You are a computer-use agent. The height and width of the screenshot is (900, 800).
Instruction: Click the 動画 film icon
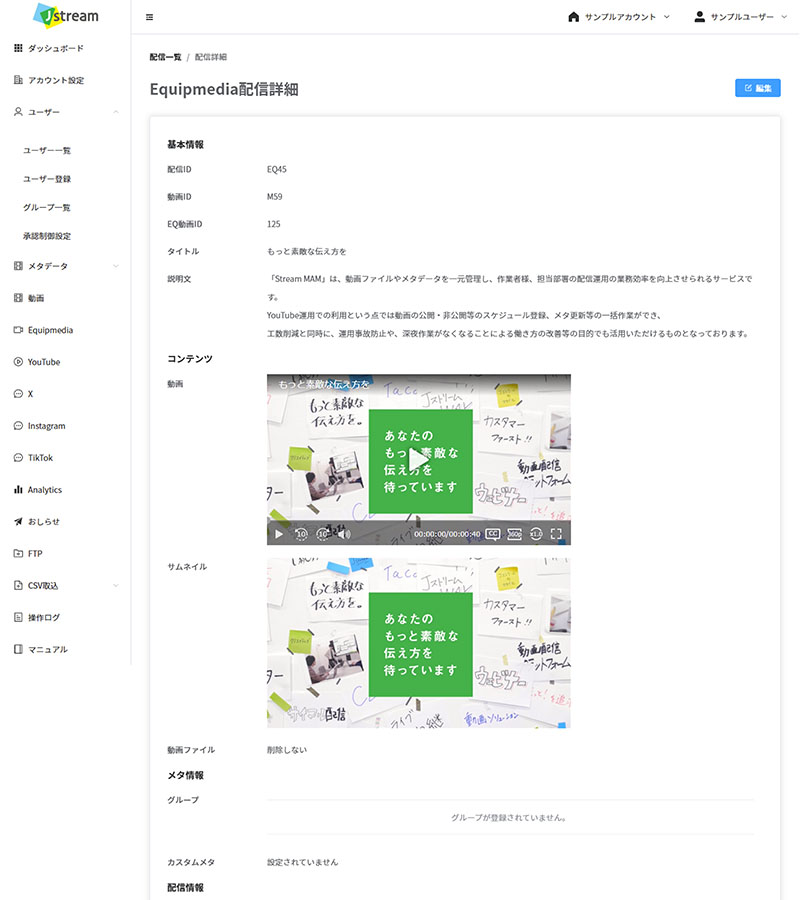pyautogui.click(x=18, y=298)
